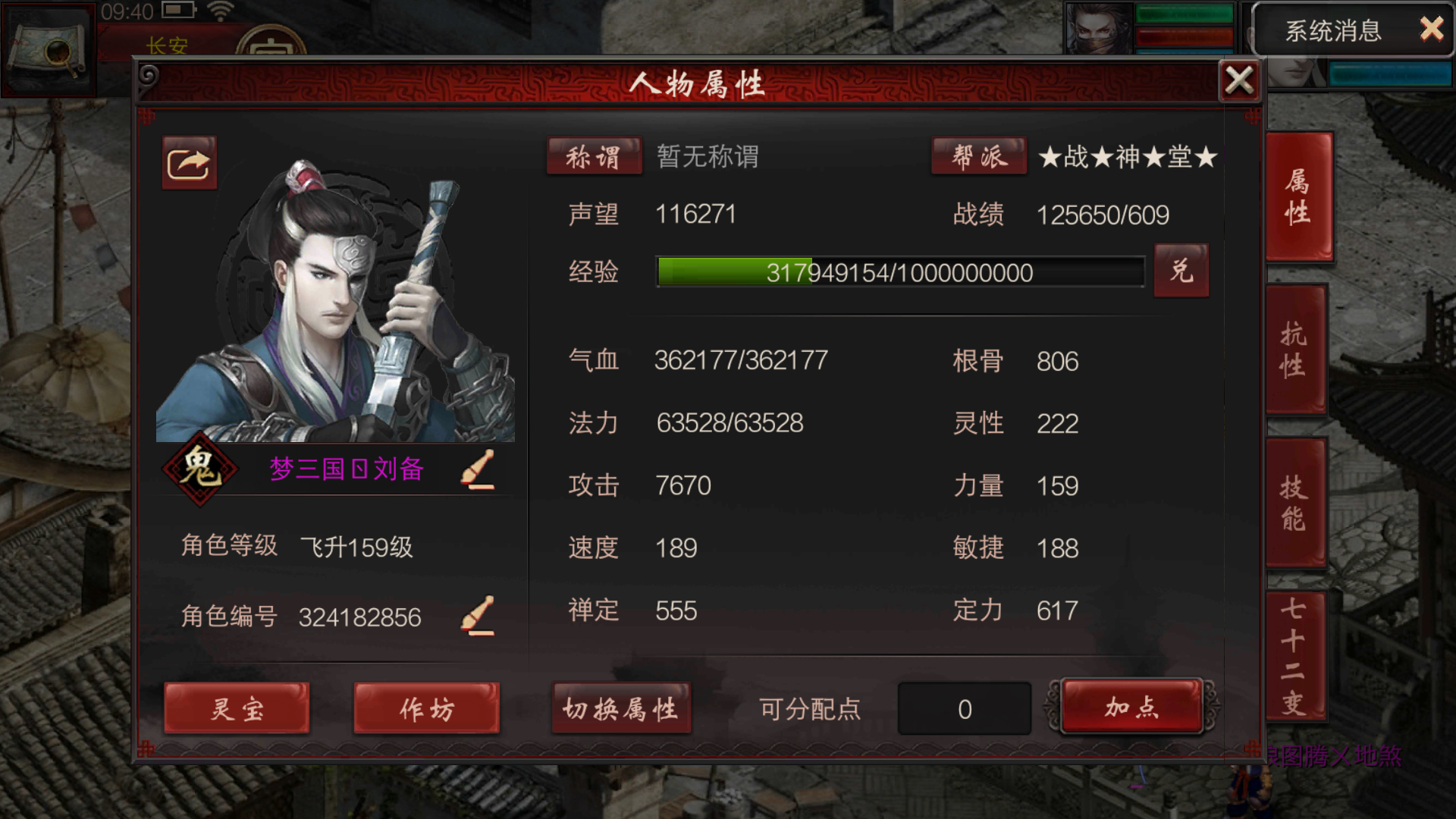This screenshot has height=819, width=1456.
Task: Click the 加点 add points button
Action: pyautogui.click(x=1132, y=706)
